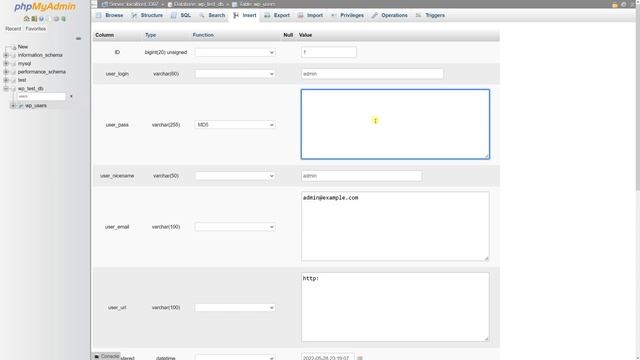640x360 pixels.
Task: Click the page settings gear icon at top right
Action: 623,4
